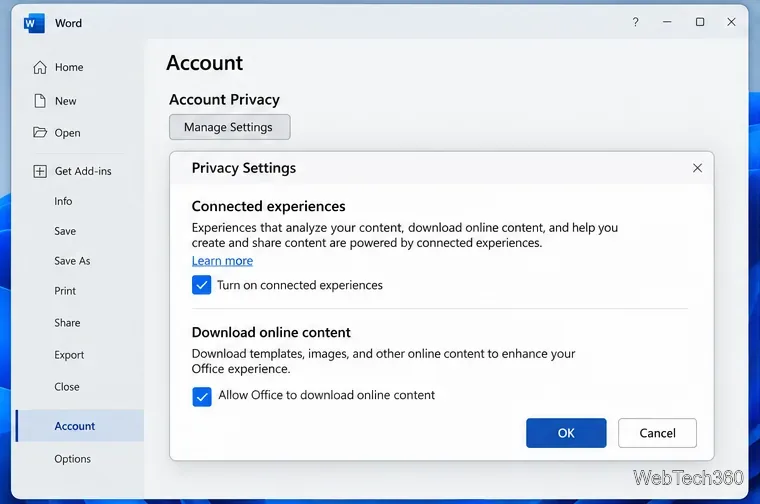Open the Share page
This screenshot has height=504, width=760.
[x=67, y=323]
